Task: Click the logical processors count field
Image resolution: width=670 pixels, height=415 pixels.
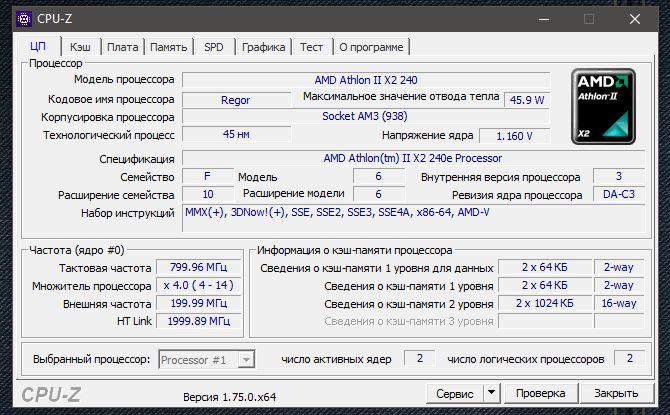Action: point(629,358)
